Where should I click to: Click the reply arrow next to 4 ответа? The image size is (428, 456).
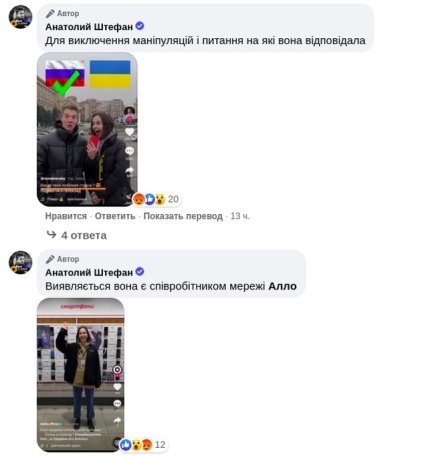[x=51, y=235]
